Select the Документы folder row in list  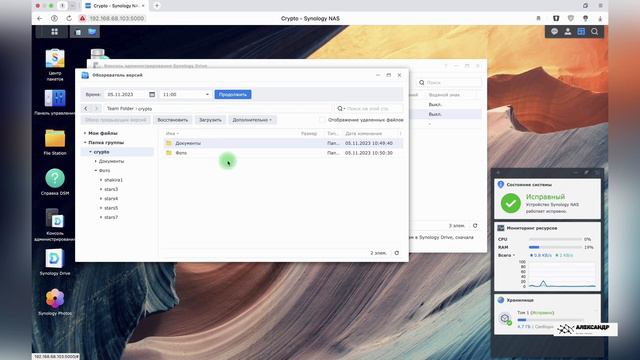point(282,143)
